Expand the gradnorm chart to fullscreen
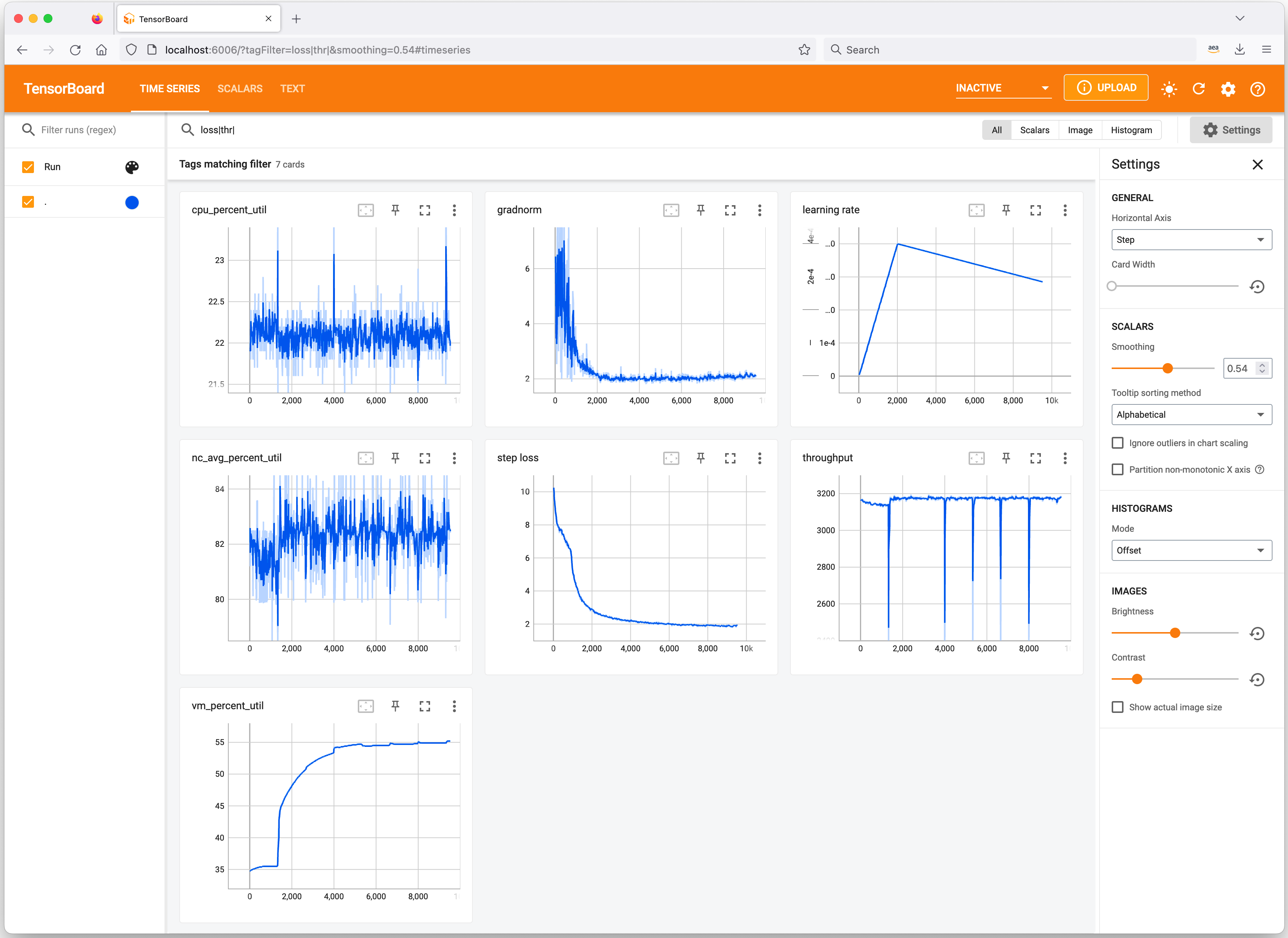 [x=730, y=210]
